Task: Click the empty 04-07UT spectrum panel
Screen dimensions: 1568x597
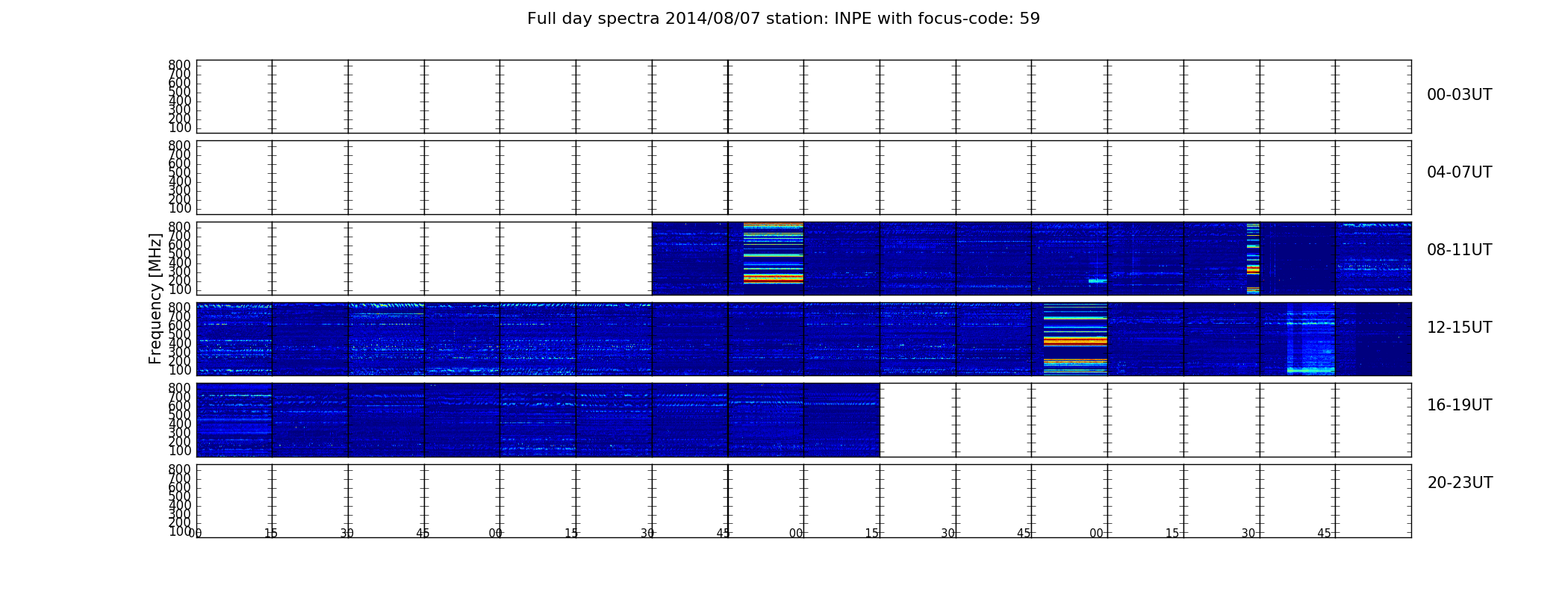Action: (x=803, y=178)
